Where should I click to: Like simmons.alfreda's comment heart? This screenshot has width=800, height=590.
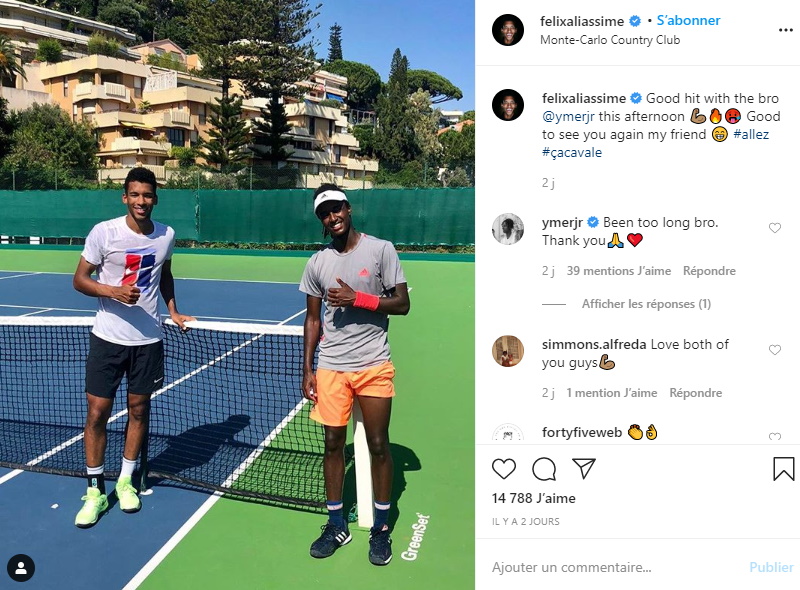click(774, 350)
